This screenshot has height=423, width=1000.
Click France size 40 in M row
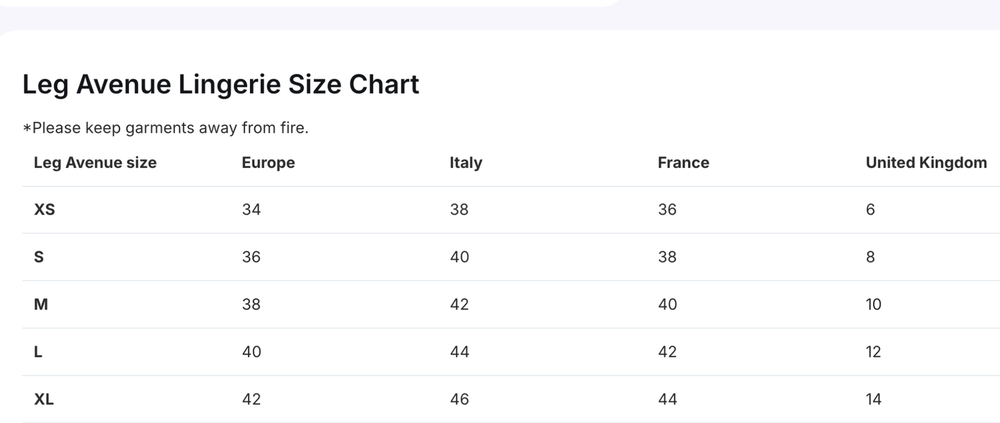(667, 304)
